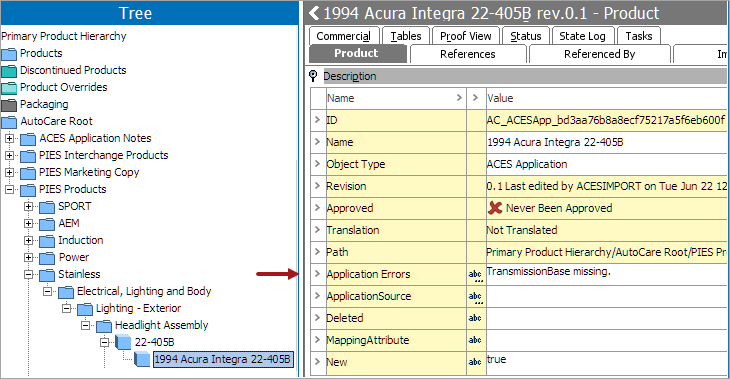Viewport: 730px width, 379px height.
Task: Click the Product Overrides folder icon
Action: (9, 88)
